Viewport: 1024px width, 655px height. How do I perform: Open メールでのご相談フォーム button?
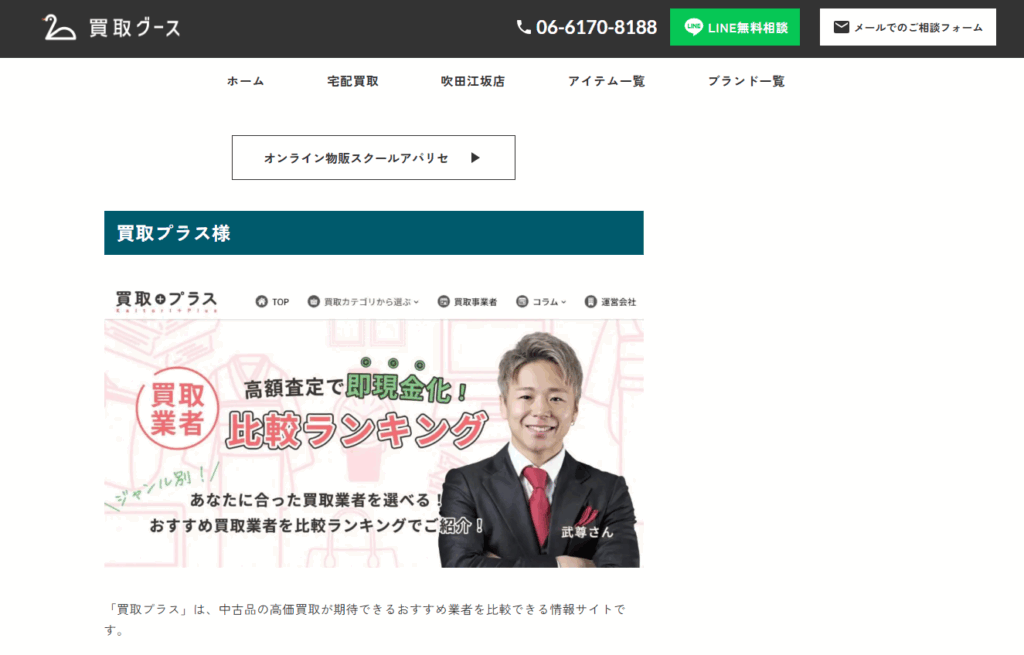pyautogui.click(x=908, y=27)
